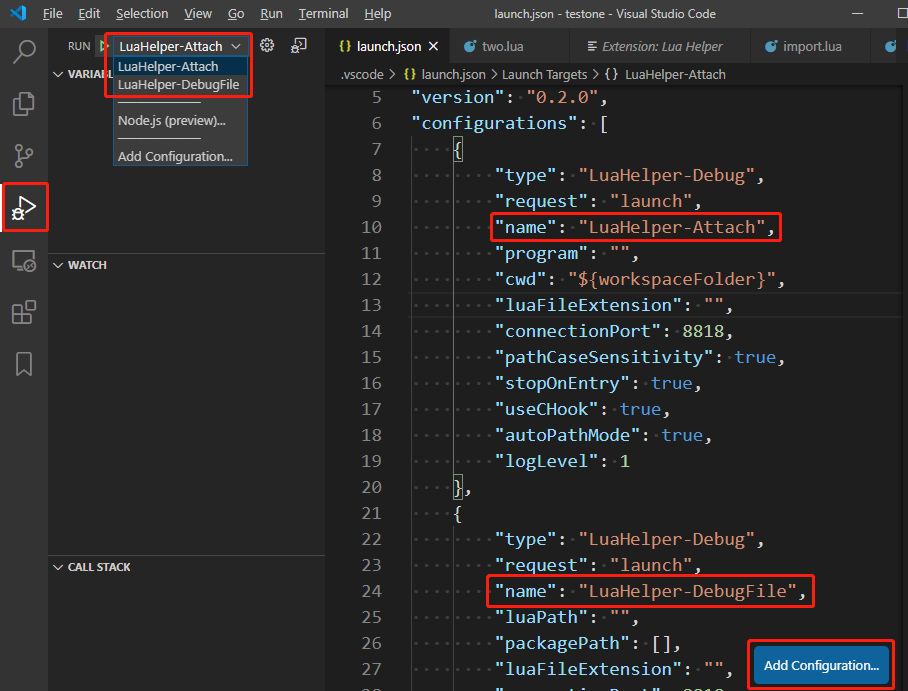Click the "program" key on line 11

[541, 253]
